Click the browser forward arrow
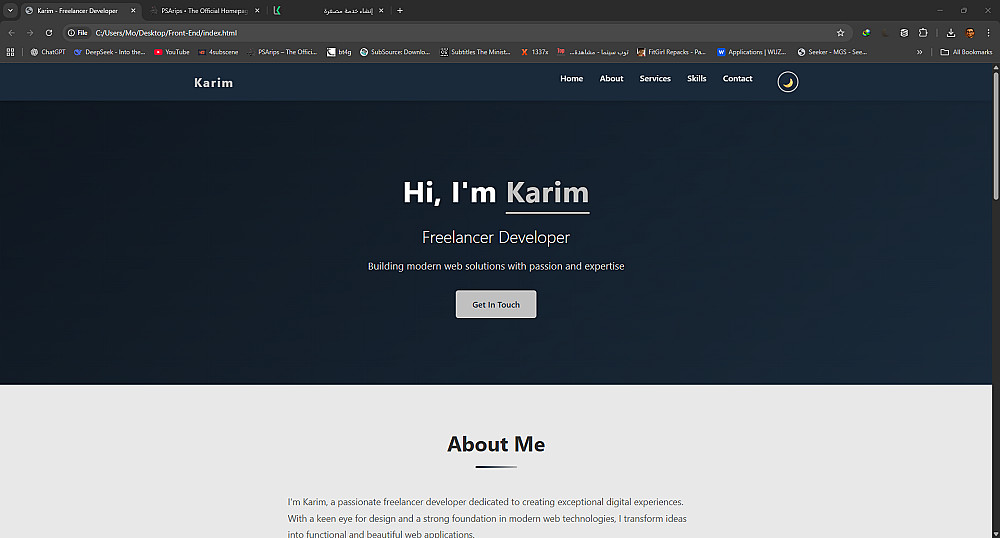This screenshot has width=1000, height=538. (x=30, y=33)
